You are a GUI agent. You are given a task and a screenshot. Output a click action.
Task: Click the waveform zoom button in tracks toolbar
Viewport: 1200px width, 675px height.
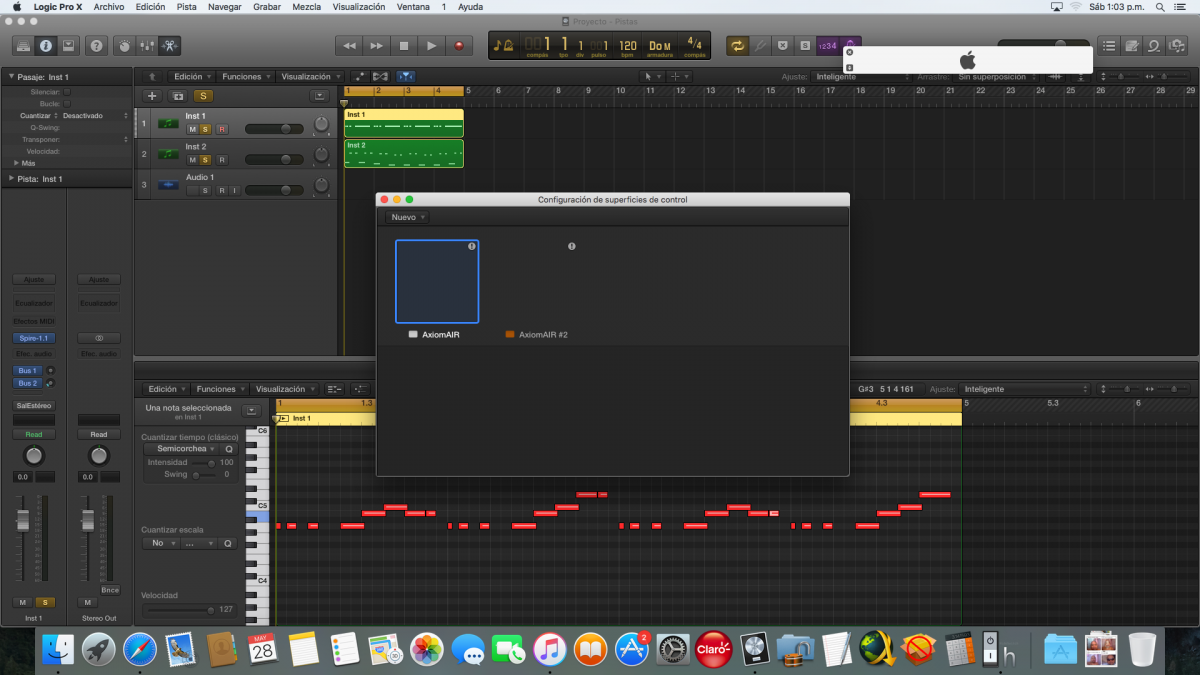click(1056, 76)
